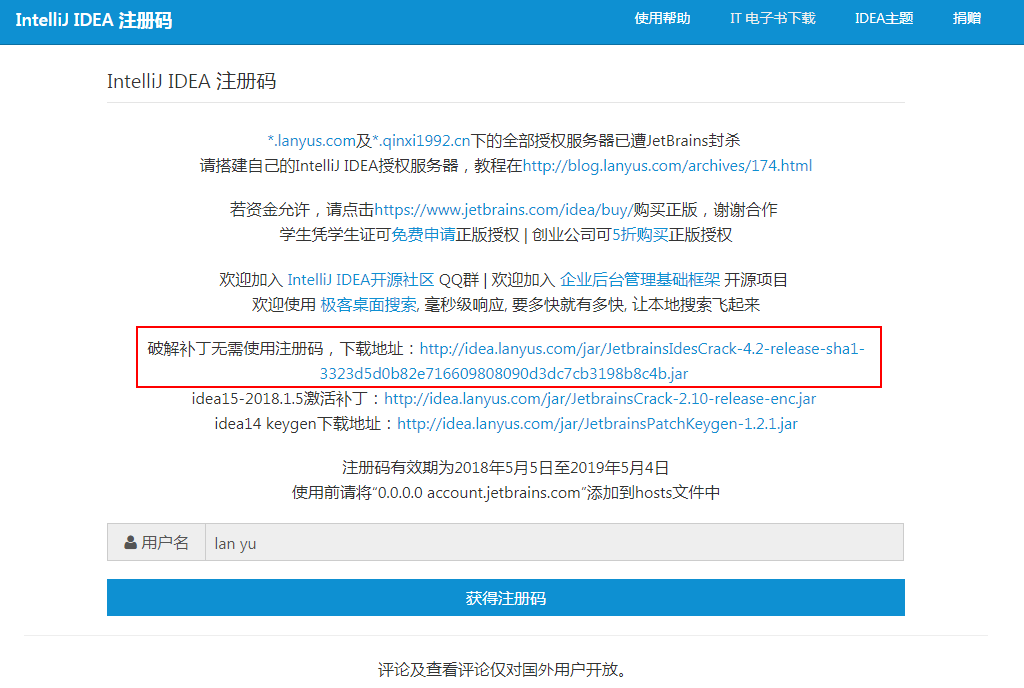Open the IntelliJ IDEA开源社区 link
The image size is (1024, 688).
point(360,280)
